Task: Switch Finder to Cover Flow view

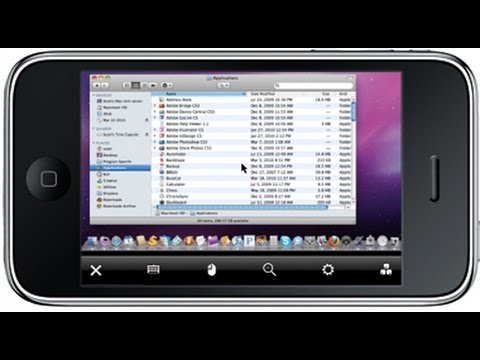Action: coord(153,85)
